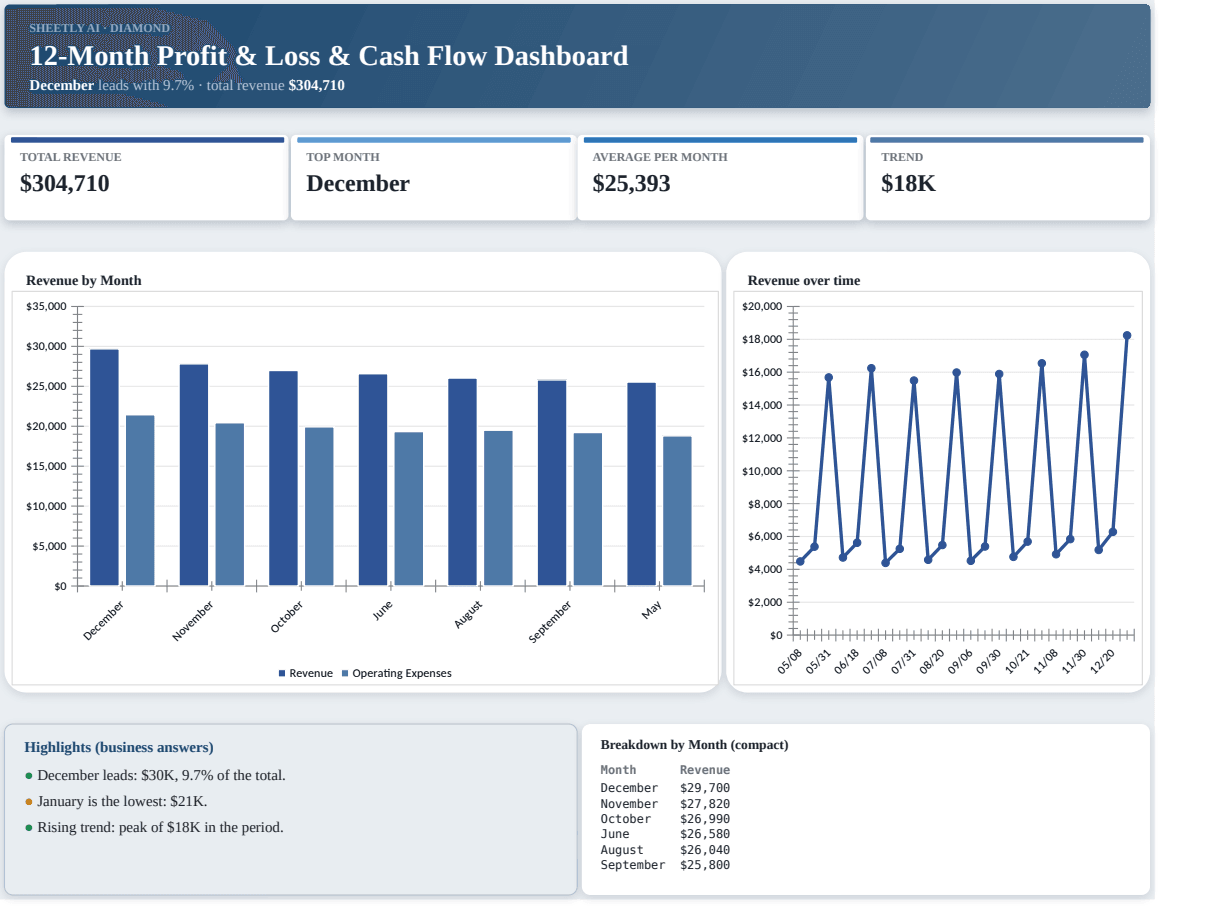Click the highlight 'December leads: $30K' line
Screen dimensions: 1227x922
click(161, 775)
